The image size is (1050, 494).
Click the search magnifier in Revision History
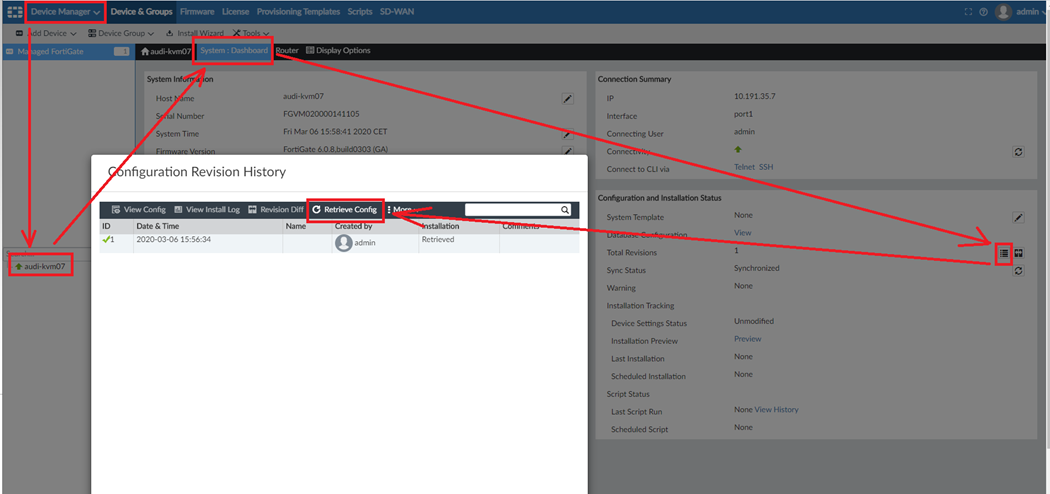tap(565, 210)
